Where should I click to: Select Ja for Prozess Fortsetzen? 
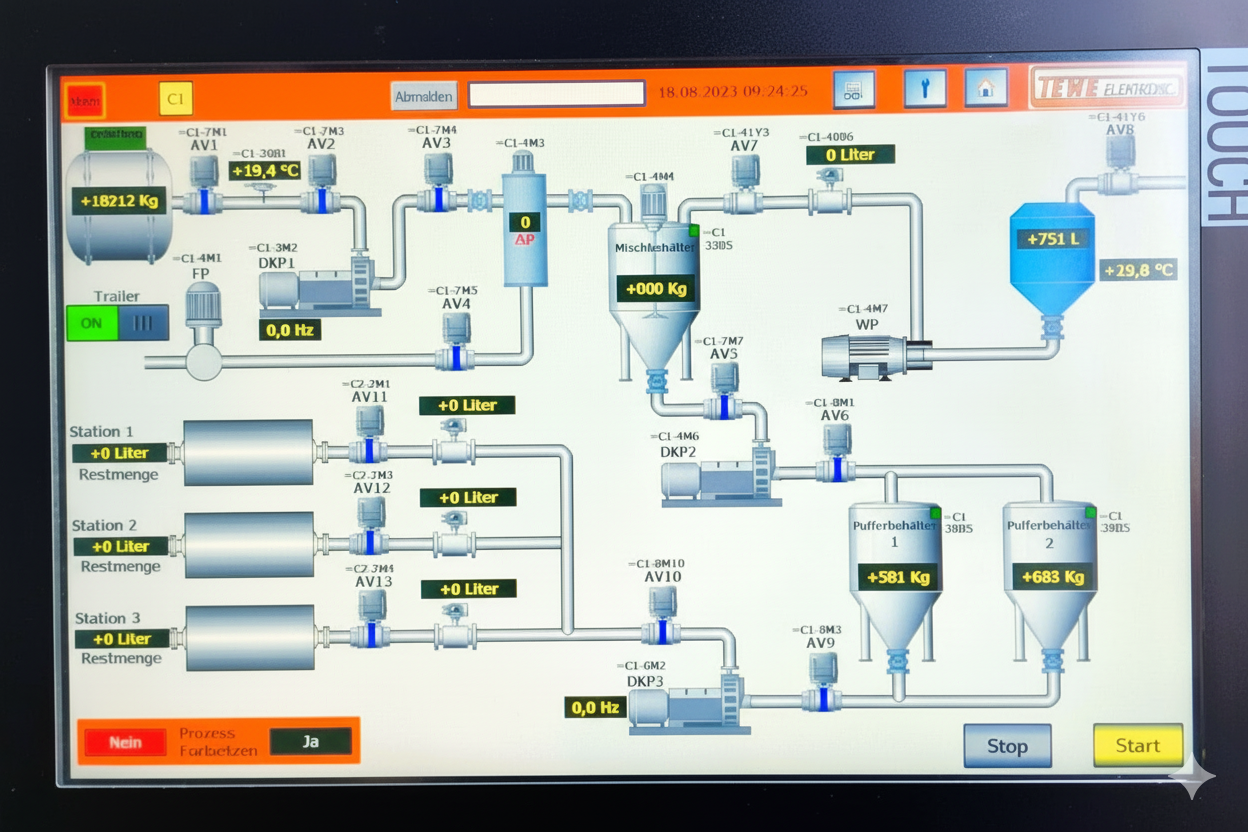tap(311, 741)
